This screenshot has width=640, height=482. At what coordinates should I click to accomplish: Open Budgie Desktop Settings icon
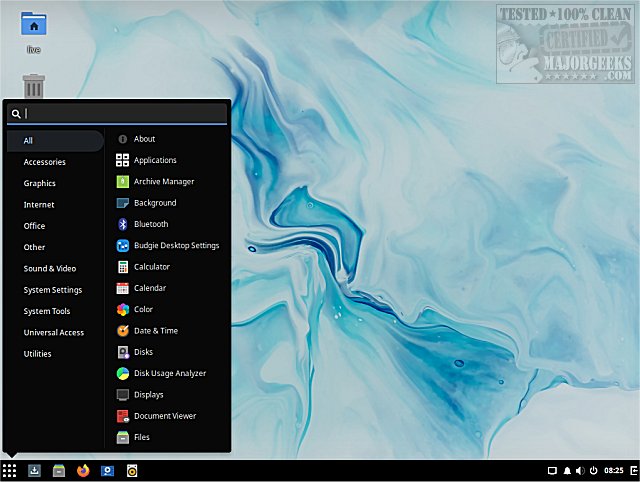122,246
